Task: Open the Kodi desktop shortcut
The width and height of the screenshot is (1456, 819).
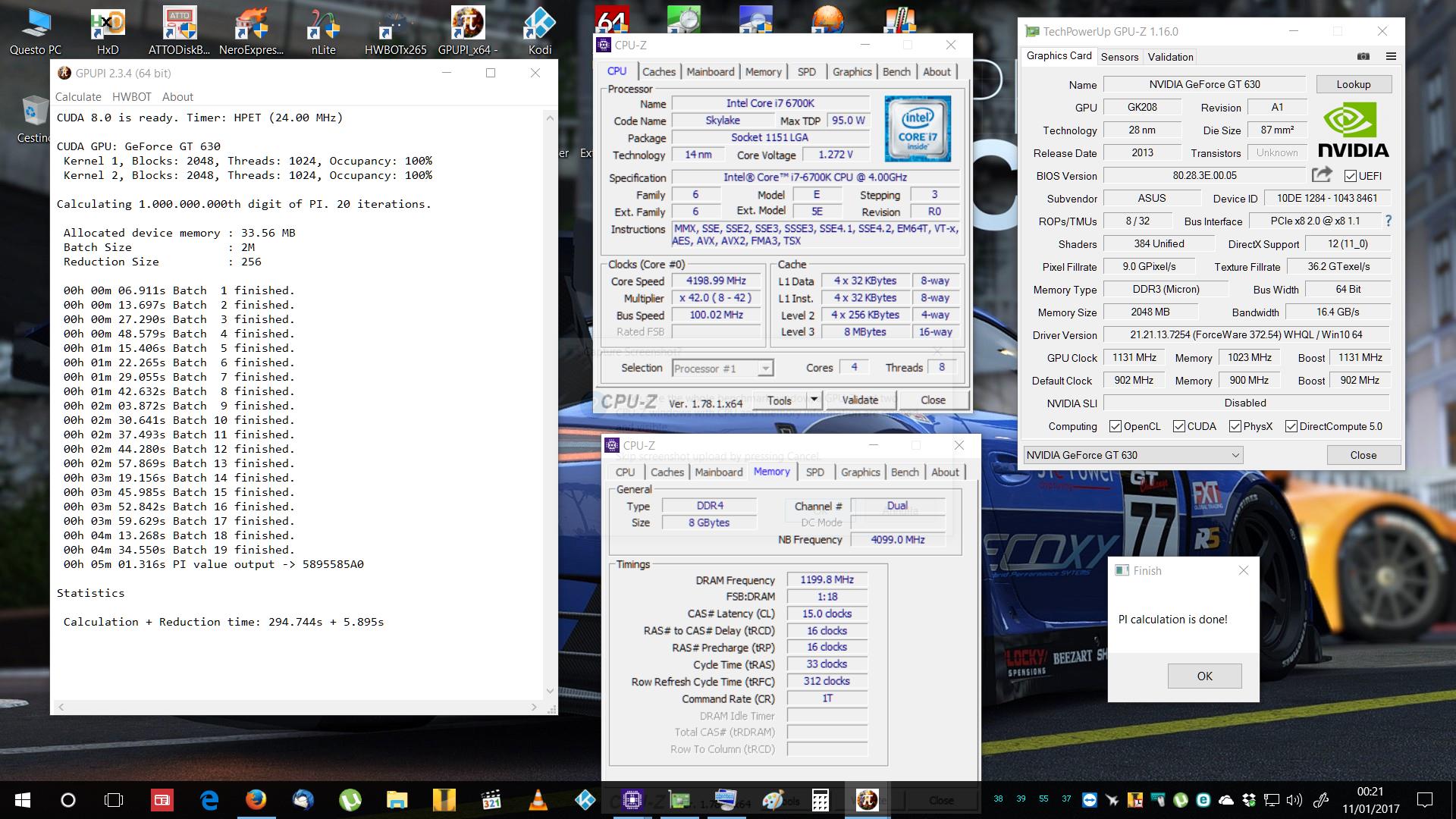Action: pos(540,32)
